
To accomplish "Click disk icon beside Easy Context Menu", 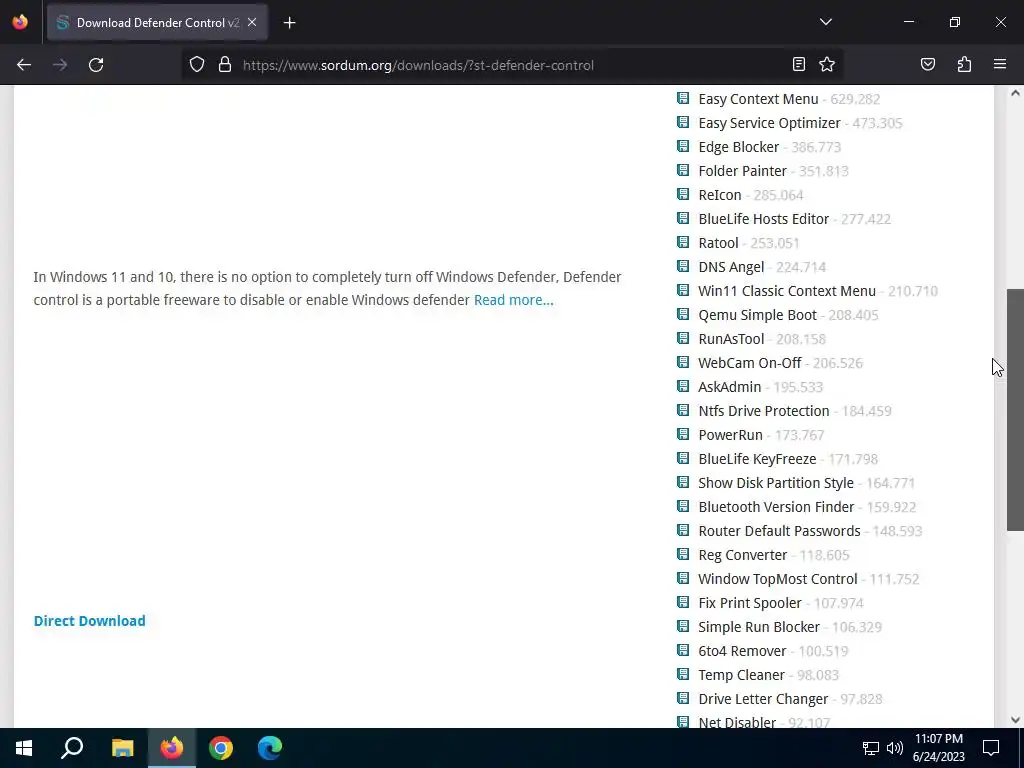I will point(683,98).
